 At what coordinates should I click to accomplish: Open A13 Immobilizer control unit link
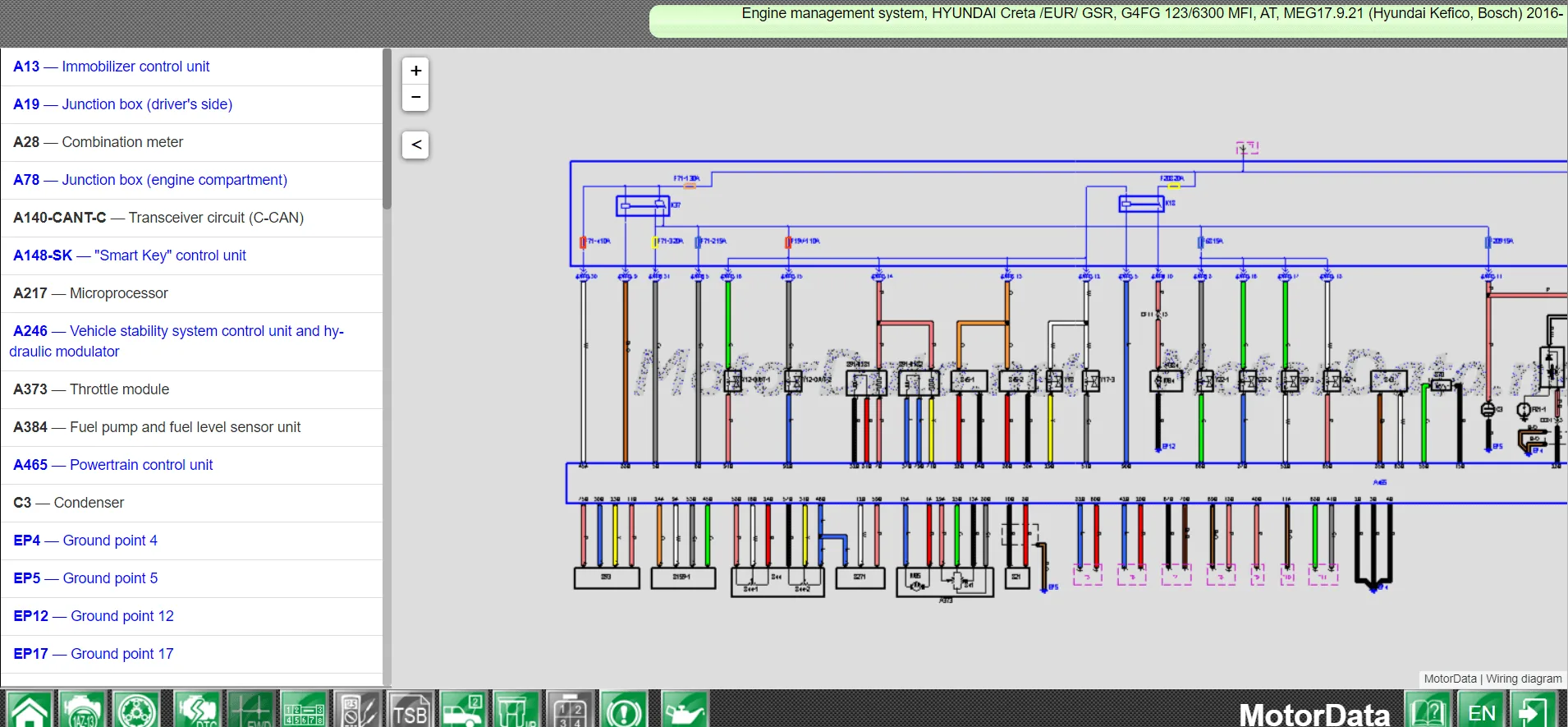(111, 67)
